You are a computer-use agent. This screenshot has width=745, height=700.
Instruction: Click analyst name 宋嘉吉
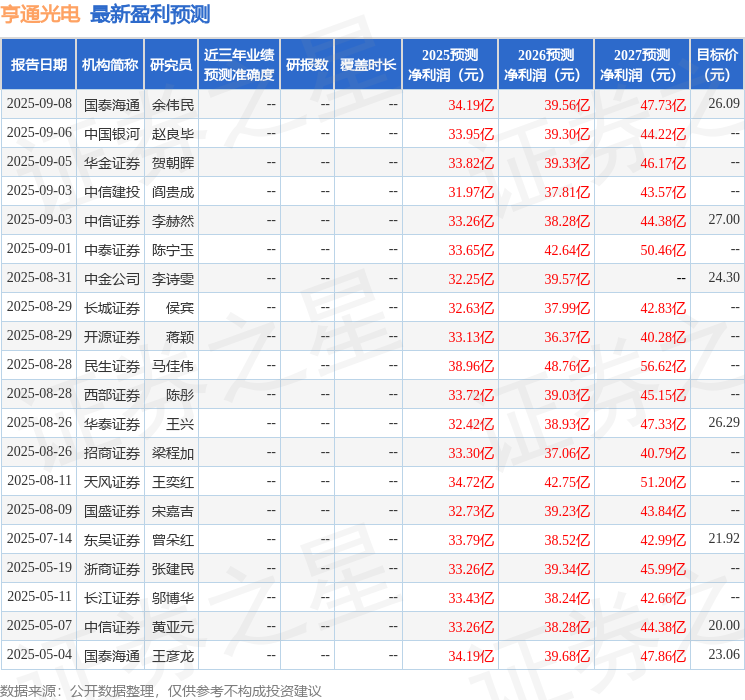[x=172, y=511]
